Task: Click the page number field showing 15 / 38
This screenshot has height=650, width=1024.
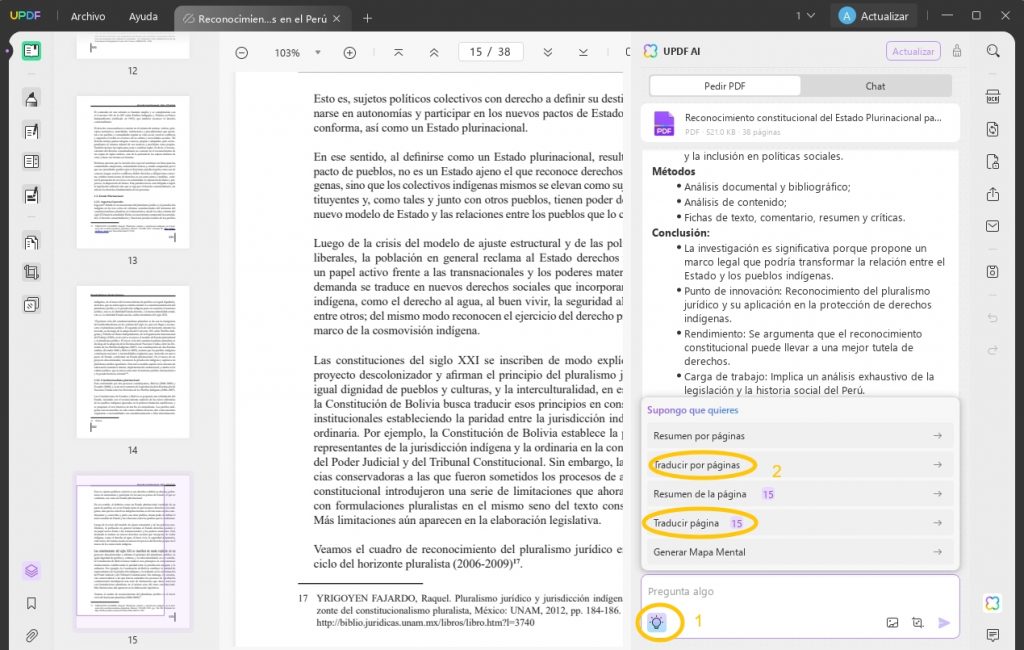Action: (490, 51)
